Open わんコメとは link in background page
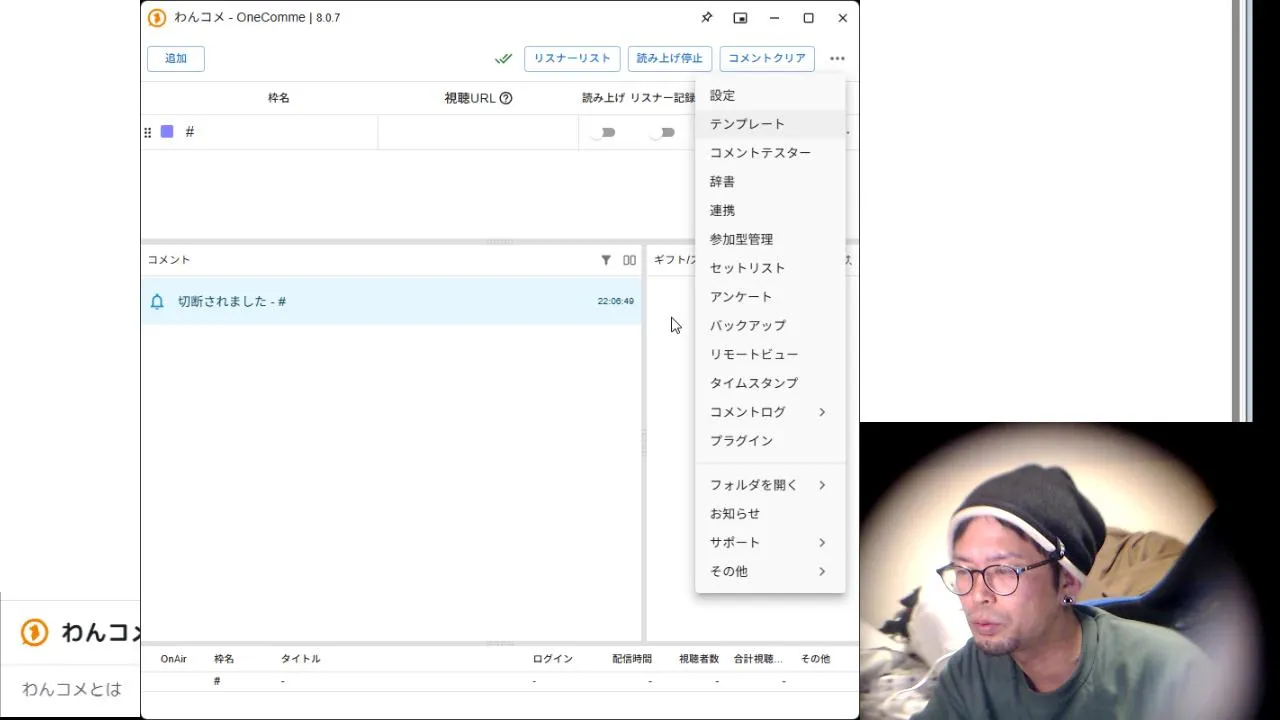Screen dimensions: 1280x720 72,689
